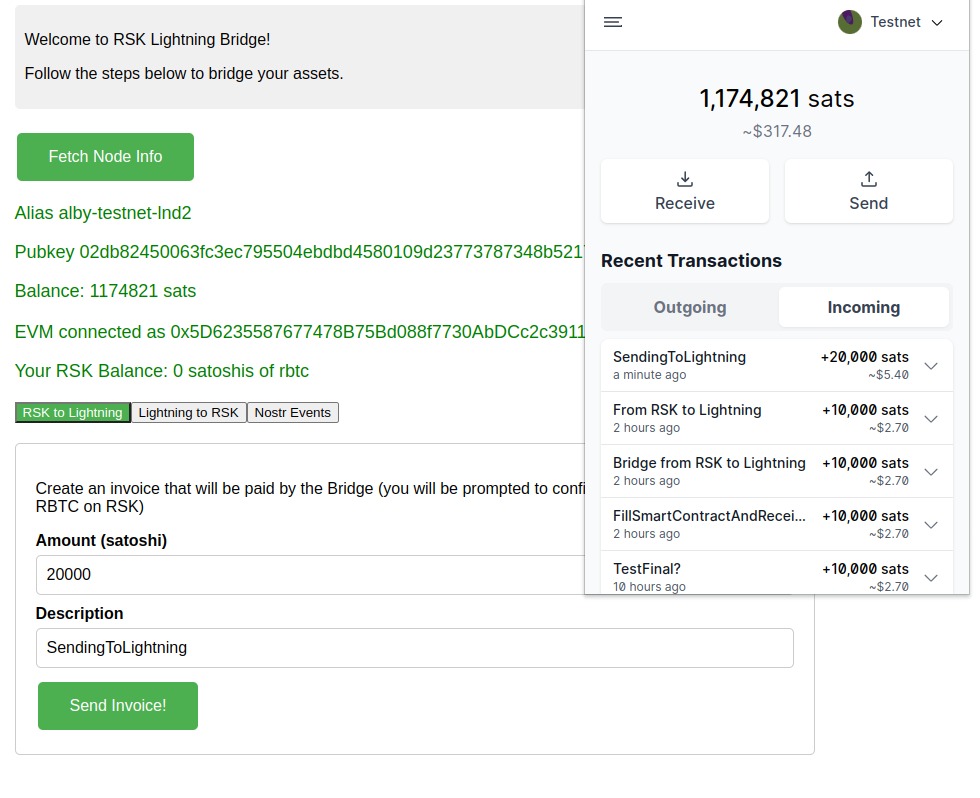The image size is (980, 798).
Task: Expand the FillSmartContractAndRecei... transaction
Action: (x=931, y=525)
